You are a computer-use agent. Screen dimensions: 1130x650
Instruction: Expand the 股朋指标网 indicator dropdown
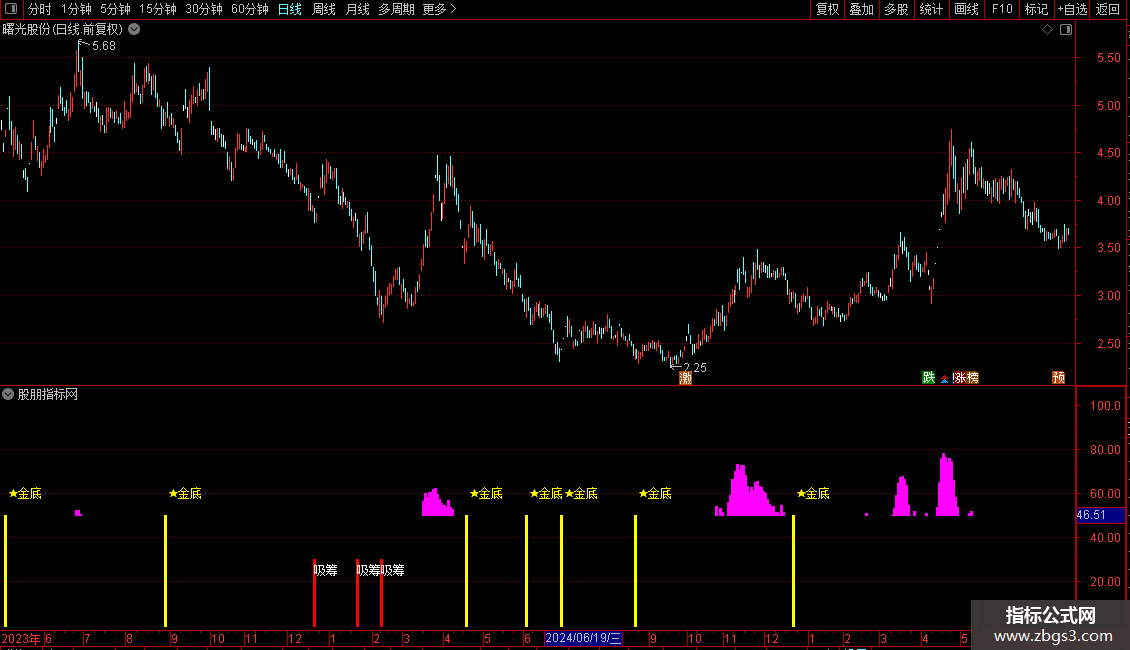[x=8, y=394]
